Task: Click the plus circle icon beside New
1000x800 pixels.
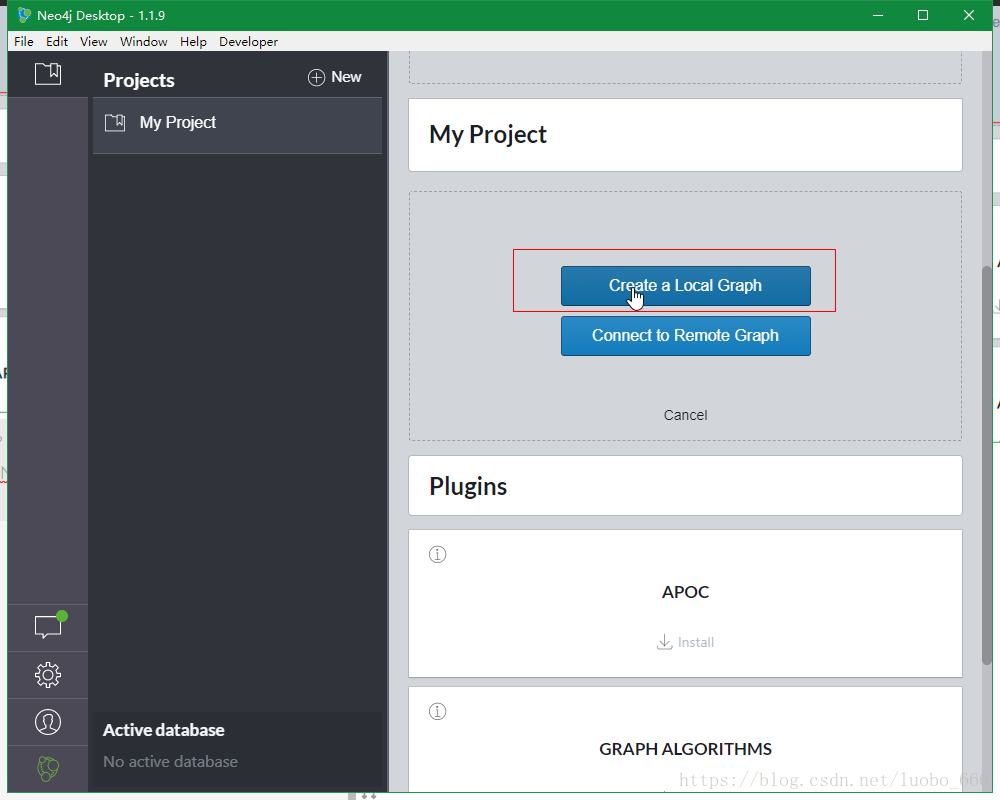Action: tap(316, 77)
